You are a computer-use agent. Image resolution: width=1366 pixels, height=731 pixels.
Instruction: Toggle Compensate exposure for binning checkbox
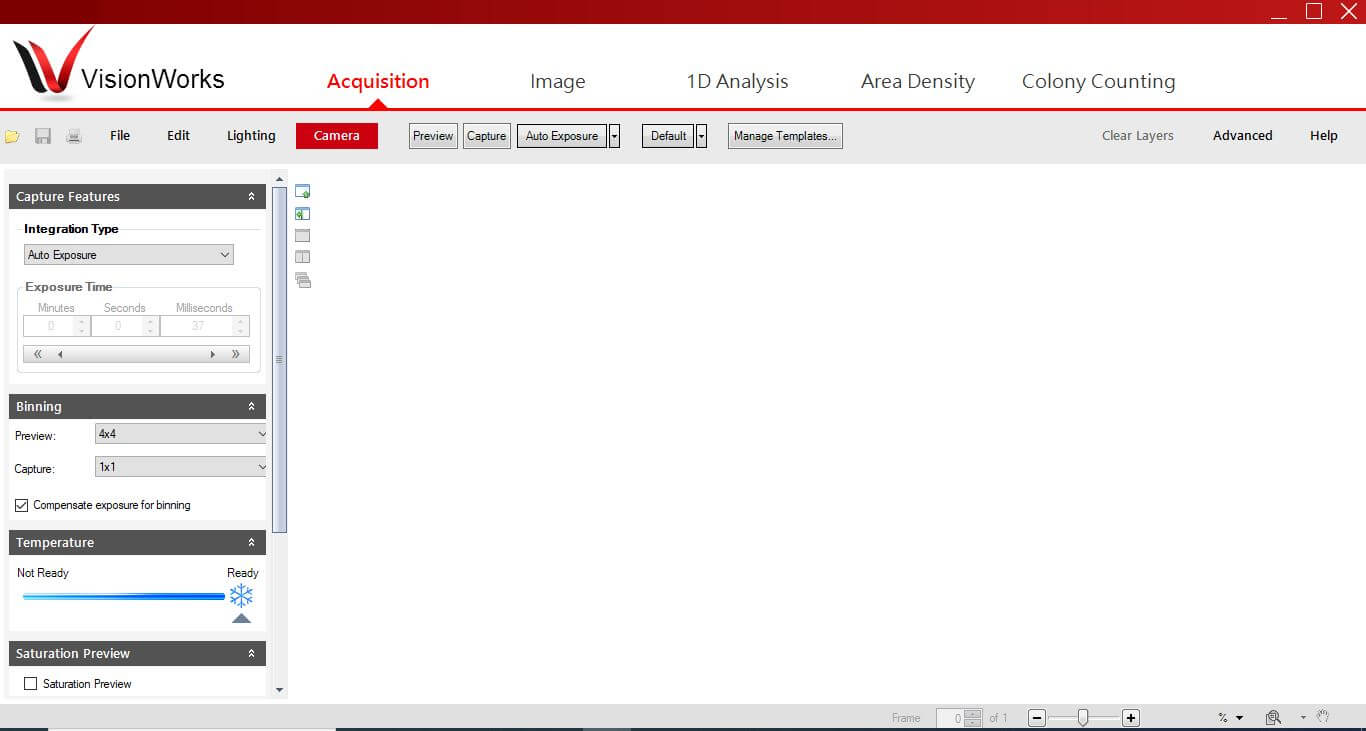click(22, 505)
